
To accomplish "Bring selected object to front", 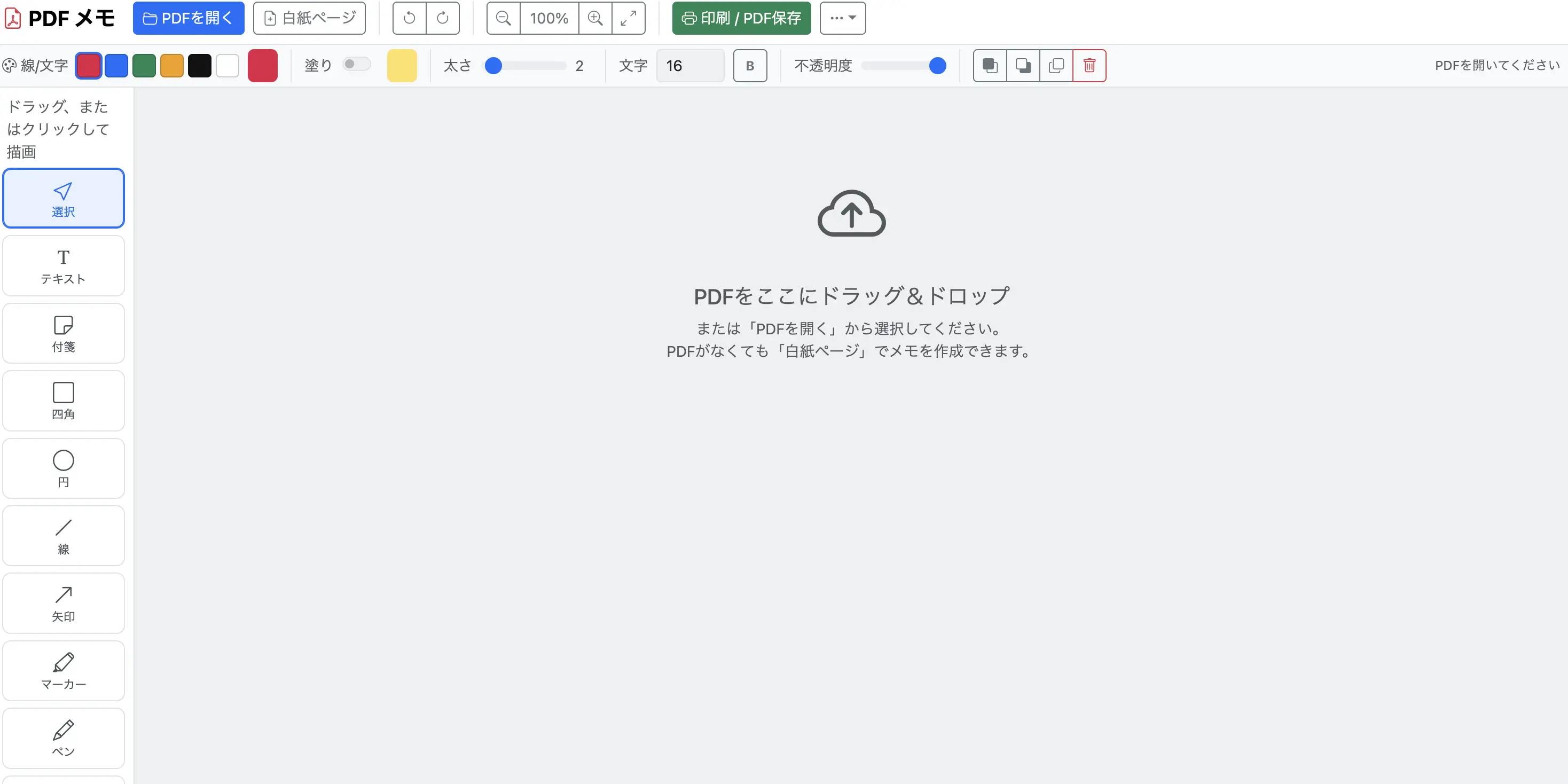I will tap(990, 66).
